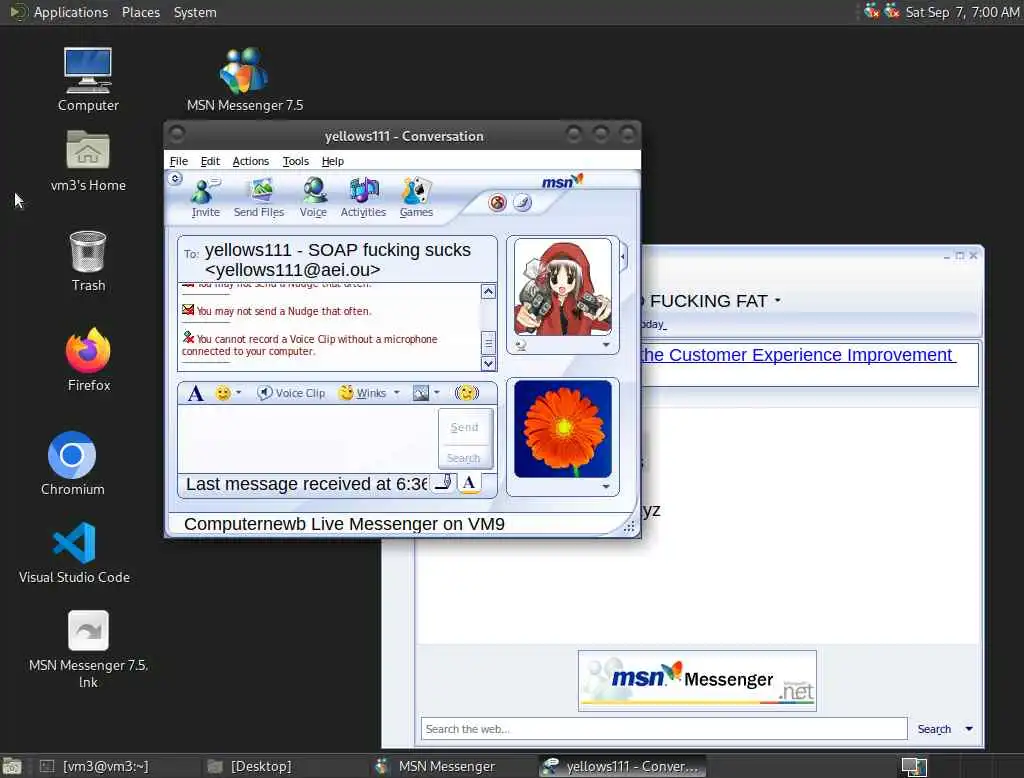
Task: Open the File menu
Action: tap(178, 161)
